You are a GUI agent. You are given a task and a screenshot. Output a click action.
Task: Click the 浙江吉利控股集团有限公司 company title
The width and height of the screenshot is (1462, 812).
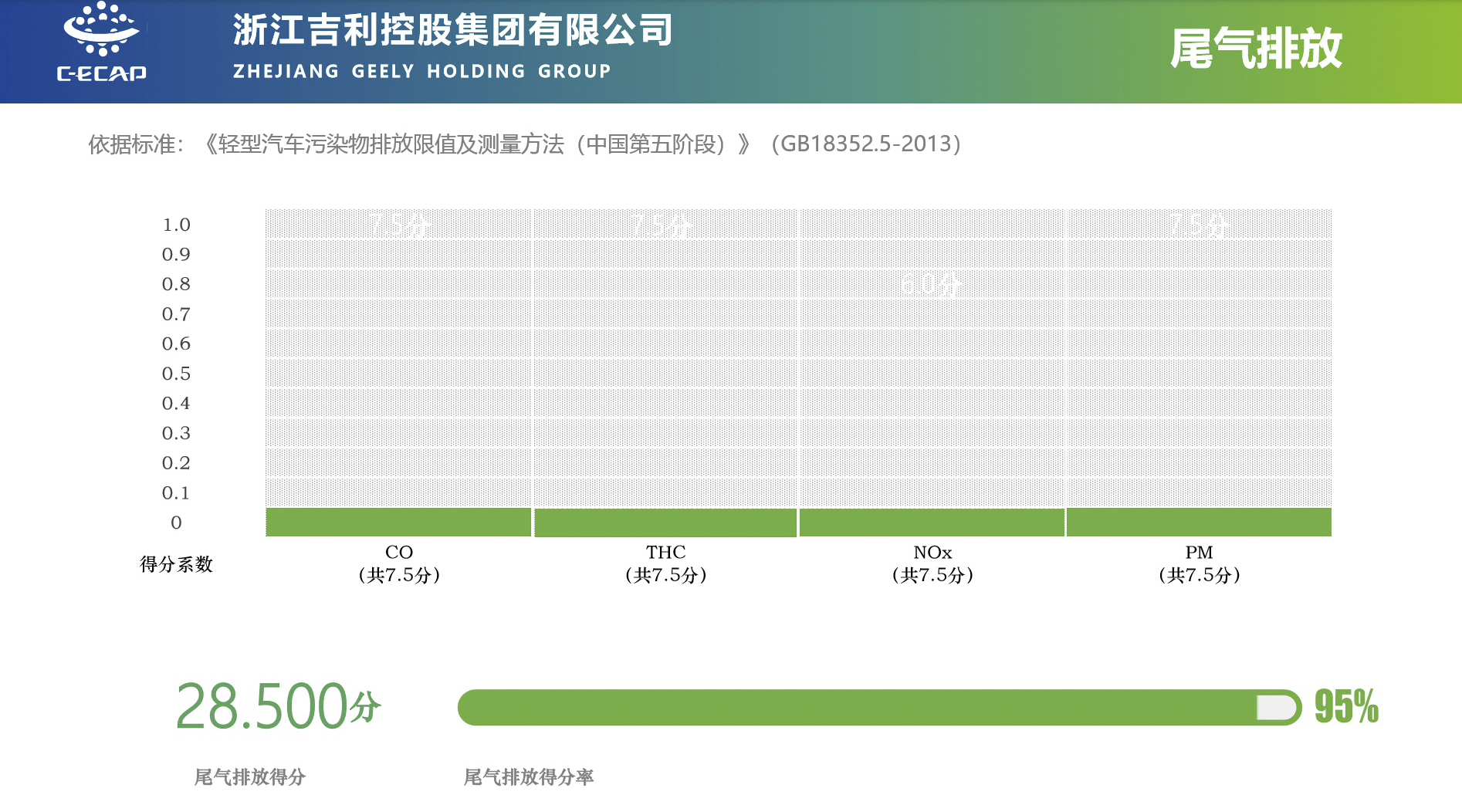(x=453, y=31)
